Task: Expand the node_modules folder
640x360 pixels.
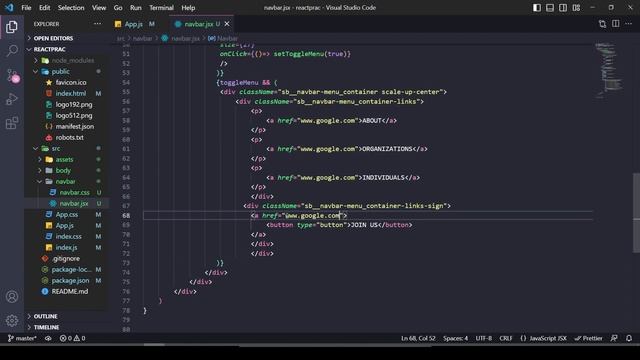Action: click(73, 60)
